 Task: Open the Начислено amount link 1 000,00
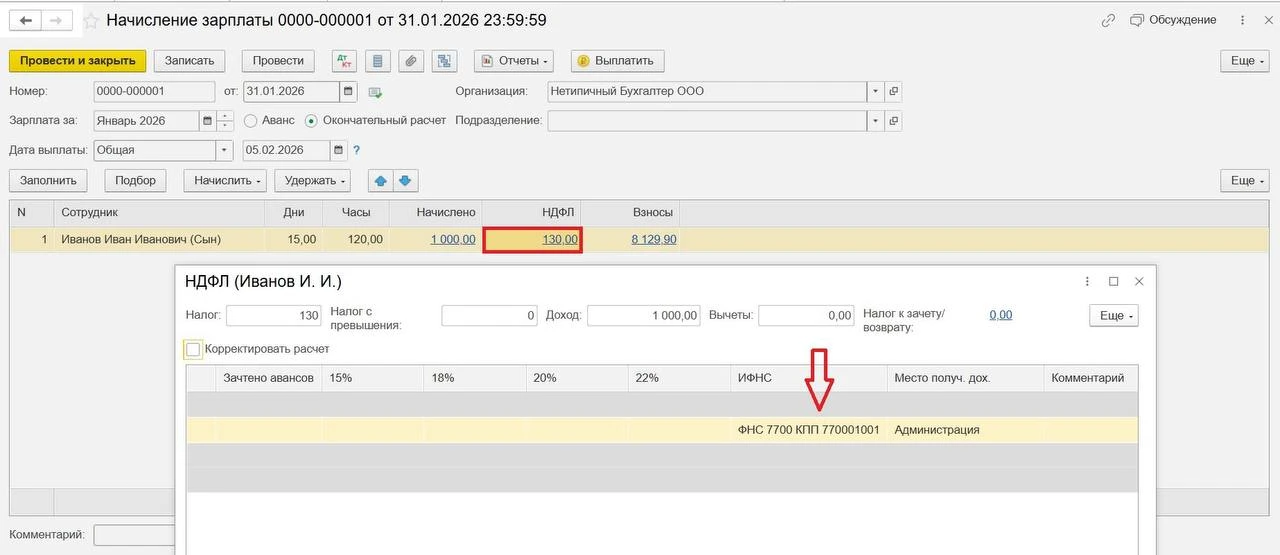coord(453,240)
